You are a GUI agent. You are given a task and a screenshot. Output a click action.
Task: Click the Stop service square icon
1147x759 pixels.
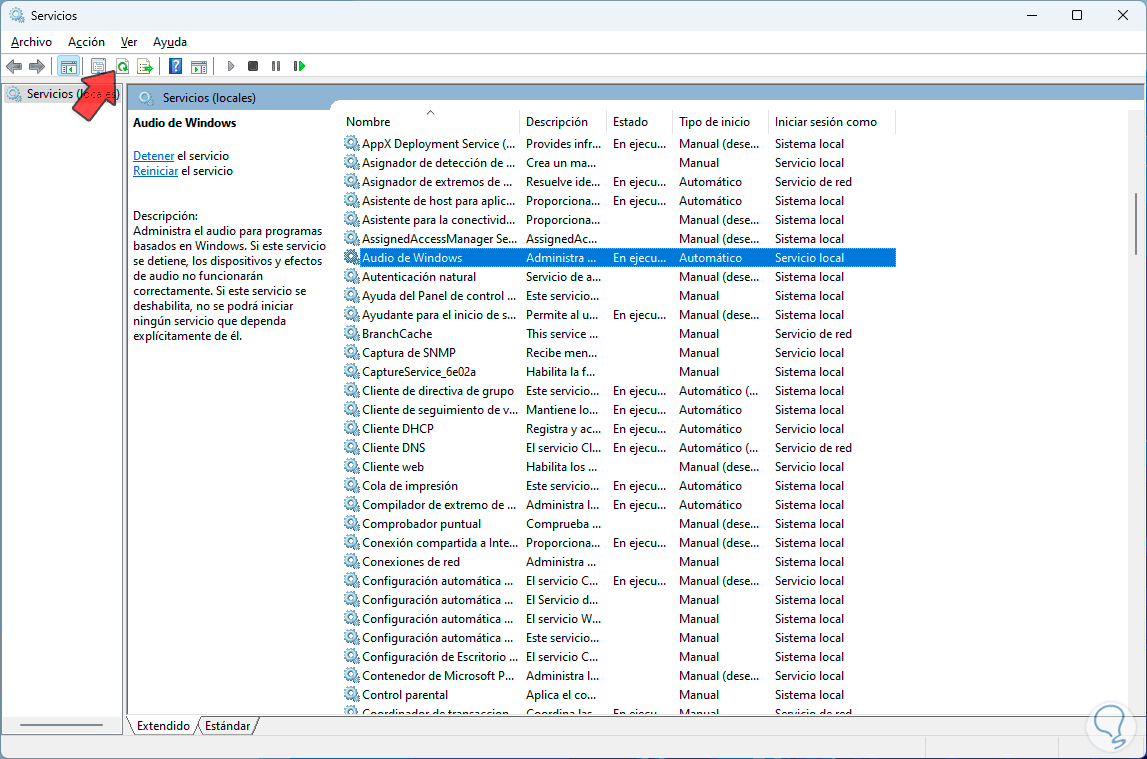tap(253, 67)
